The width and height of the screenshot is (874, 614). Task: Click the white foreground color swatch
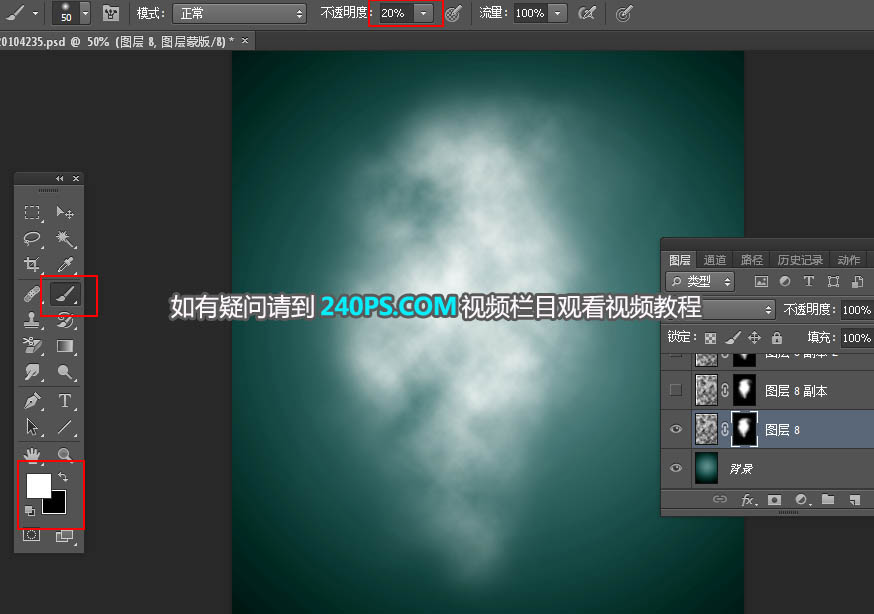(x=36, y=485)
